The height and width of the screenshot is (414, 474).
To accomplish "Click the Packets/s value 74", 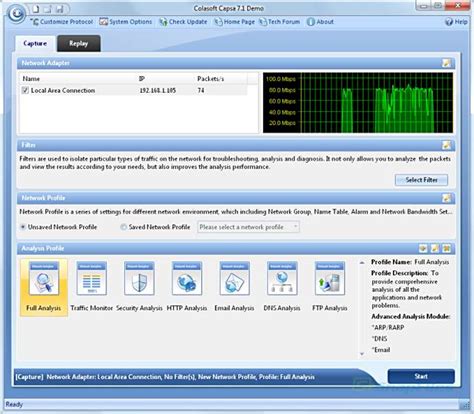I will [x=201, y=90].
